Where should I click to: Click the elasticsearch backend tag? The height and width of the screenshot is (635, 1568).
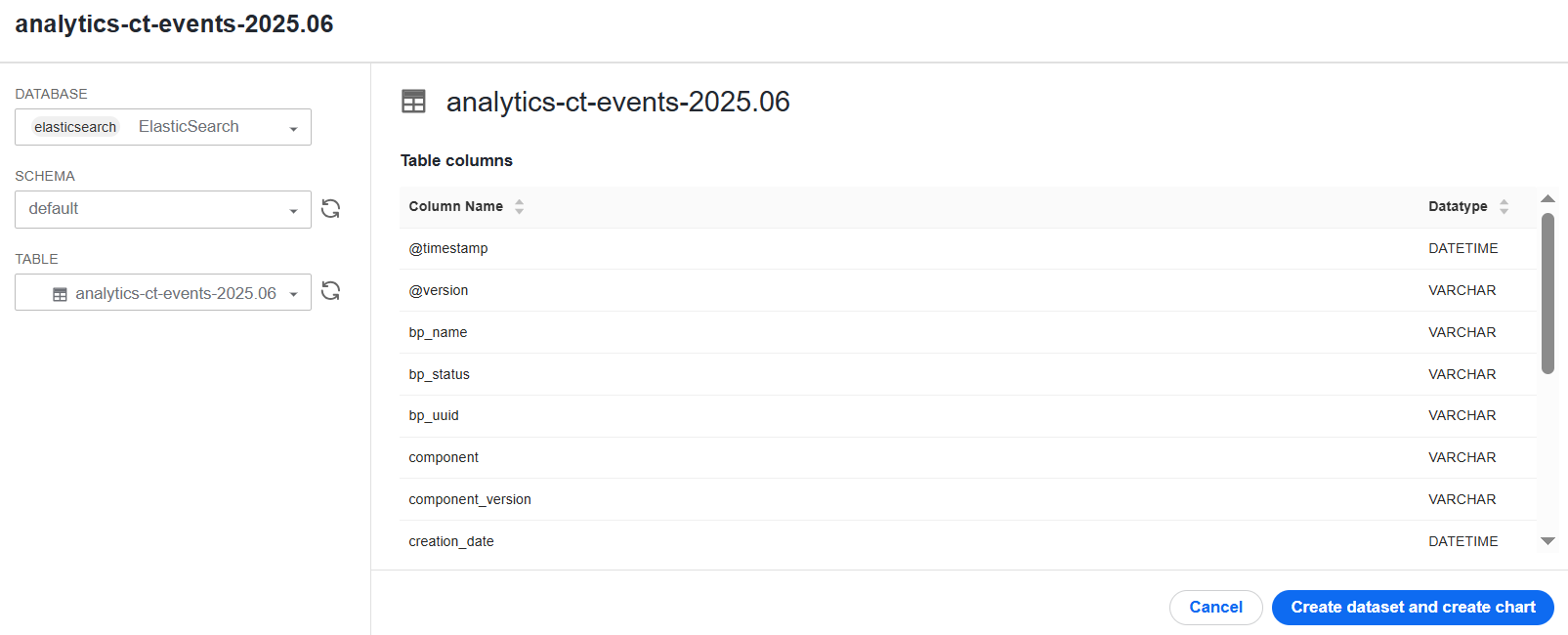[x=75, y=127]
